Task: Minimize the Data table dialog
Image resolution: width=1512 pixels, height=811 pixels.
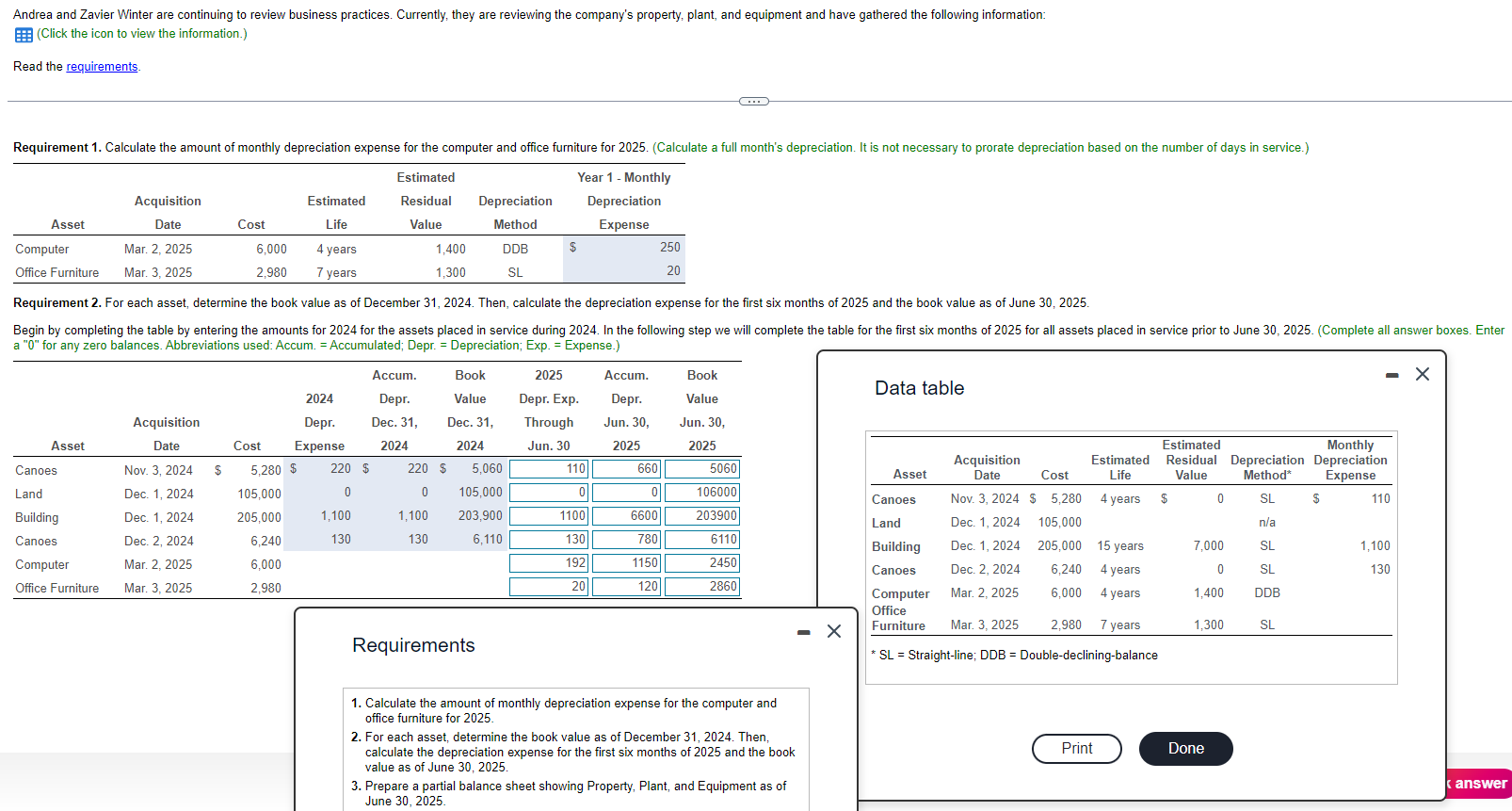Action: [x=1392, y=375]
